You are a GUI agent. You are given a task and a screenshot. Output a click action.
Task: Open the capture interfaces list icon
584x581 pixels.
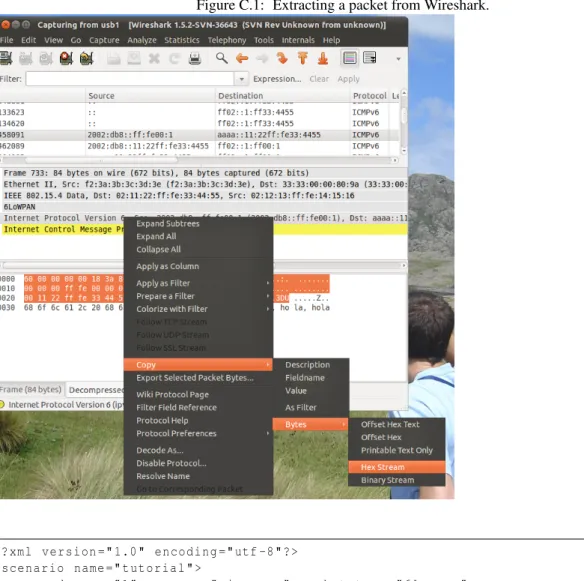(x=6, y=58)
